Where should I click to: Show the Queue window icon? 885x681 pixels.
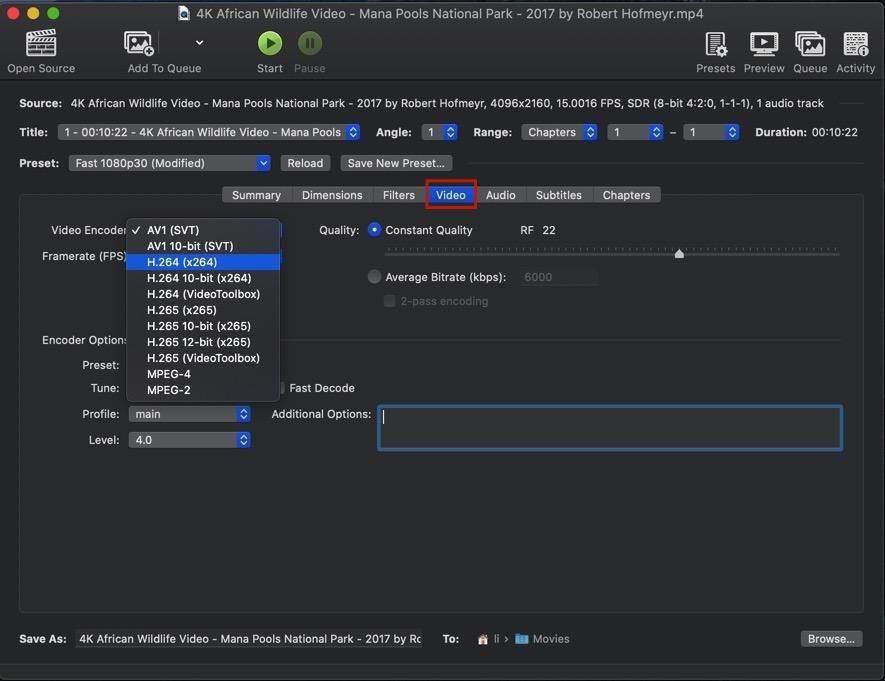(x=810, y=44)
